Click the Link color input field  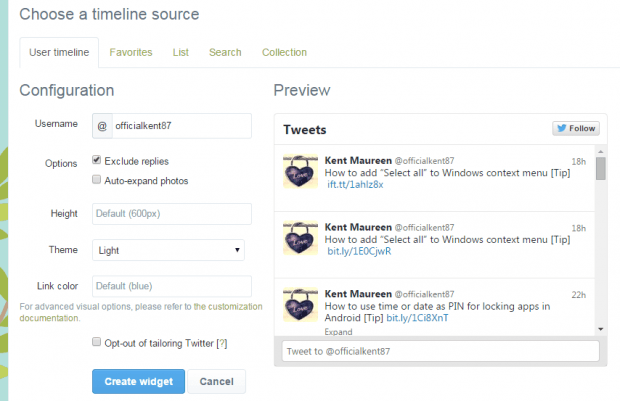(x=172, y=286)
